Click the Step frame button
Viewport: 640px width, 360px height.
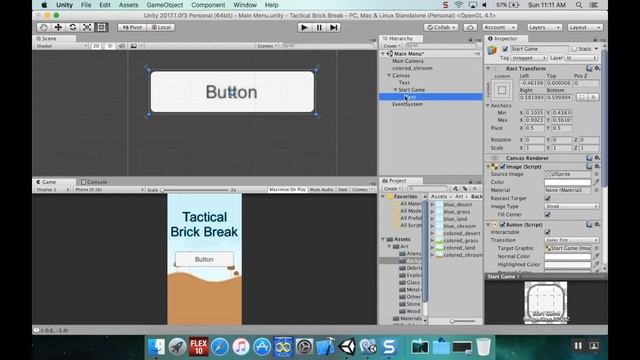click(x=333, y=27)
